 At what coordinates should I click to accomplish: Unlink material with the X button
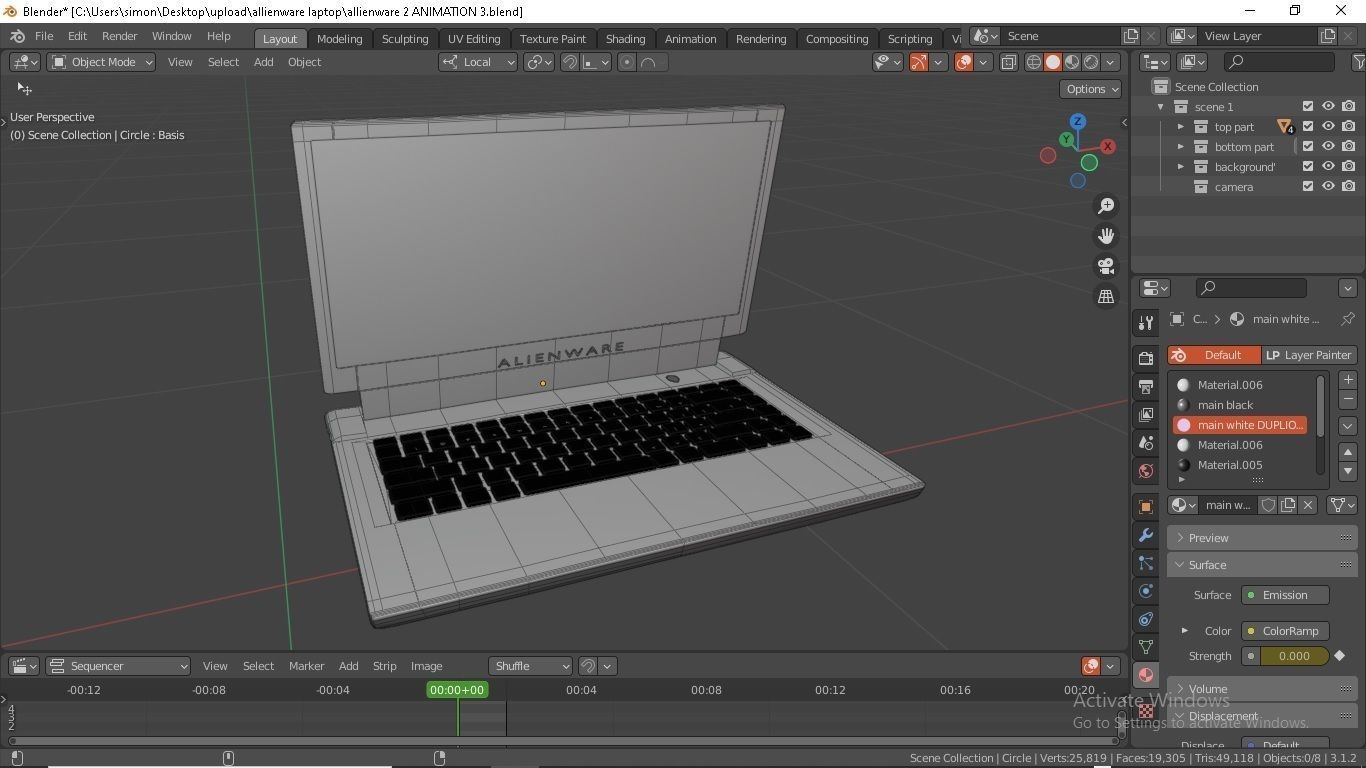click(1308, 505)
